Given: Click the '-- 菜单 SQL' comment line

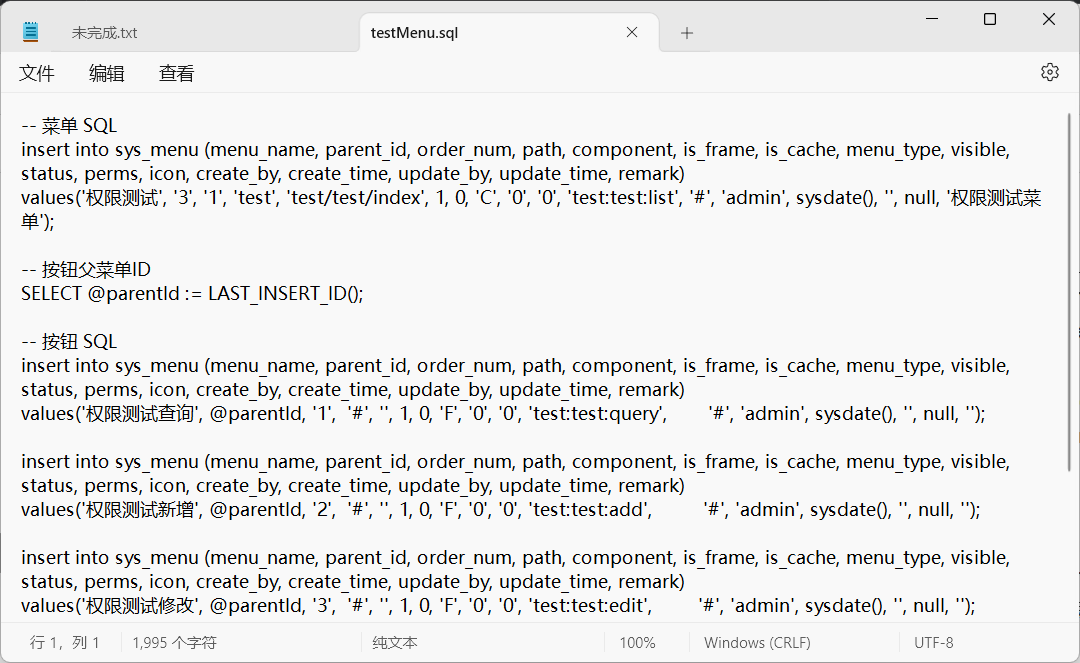Looking at the screenshot, I should 70,125.
